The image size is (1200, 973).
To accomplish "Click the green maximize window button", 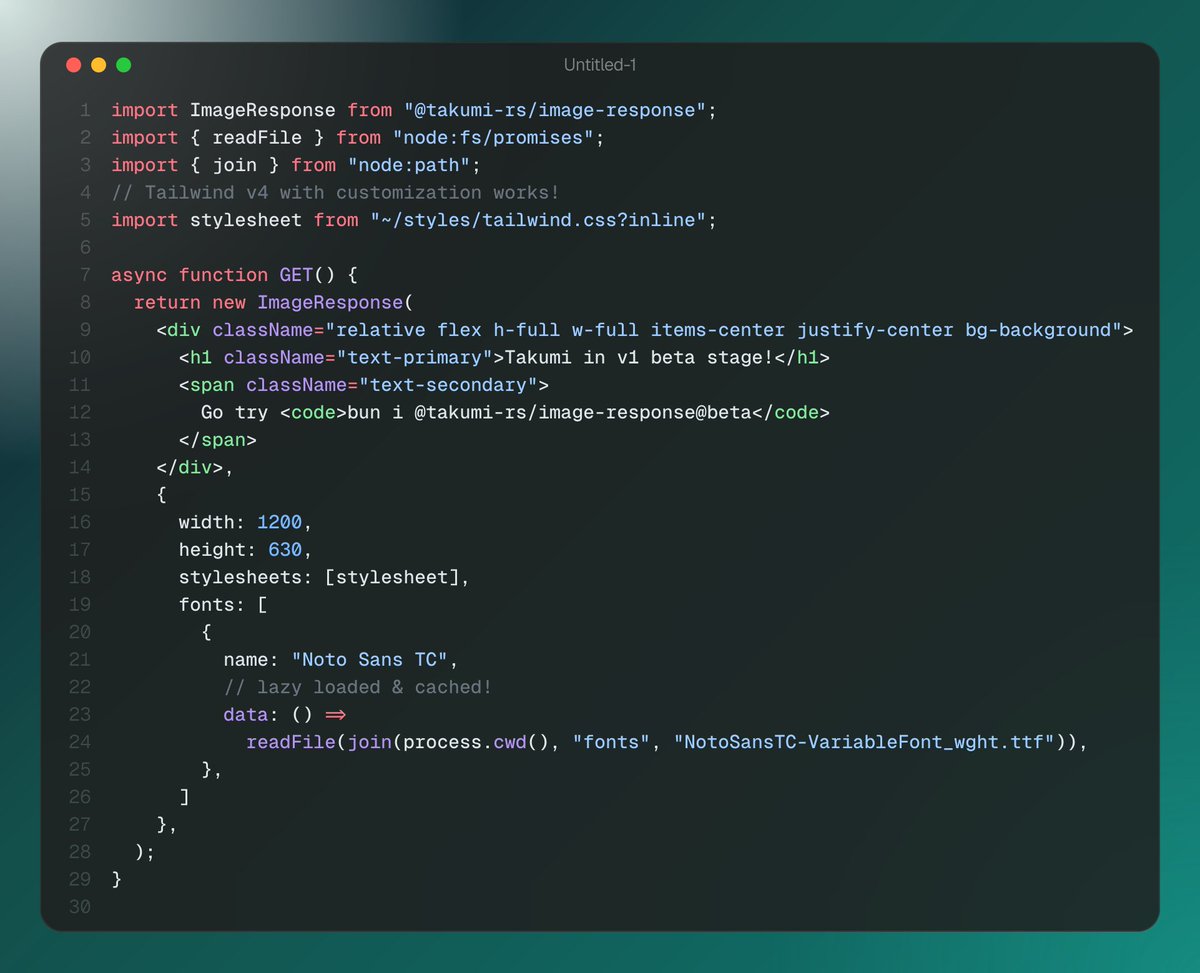I will [123, 65].
